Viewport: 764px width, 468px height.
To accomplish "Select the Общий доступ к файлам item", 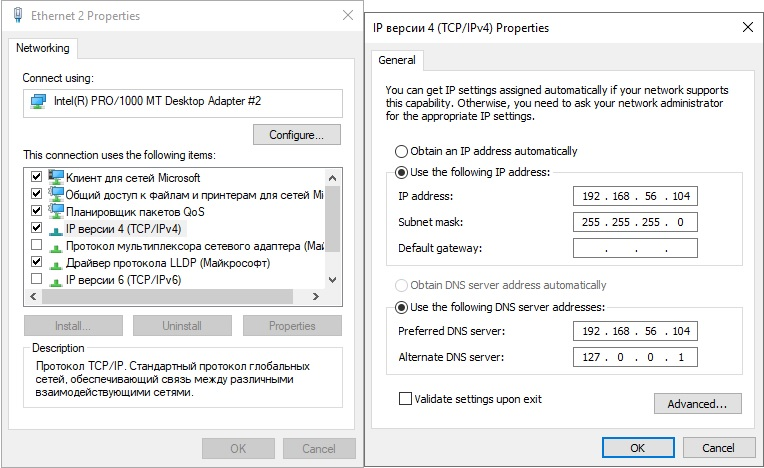I will (x=190, y=194).
